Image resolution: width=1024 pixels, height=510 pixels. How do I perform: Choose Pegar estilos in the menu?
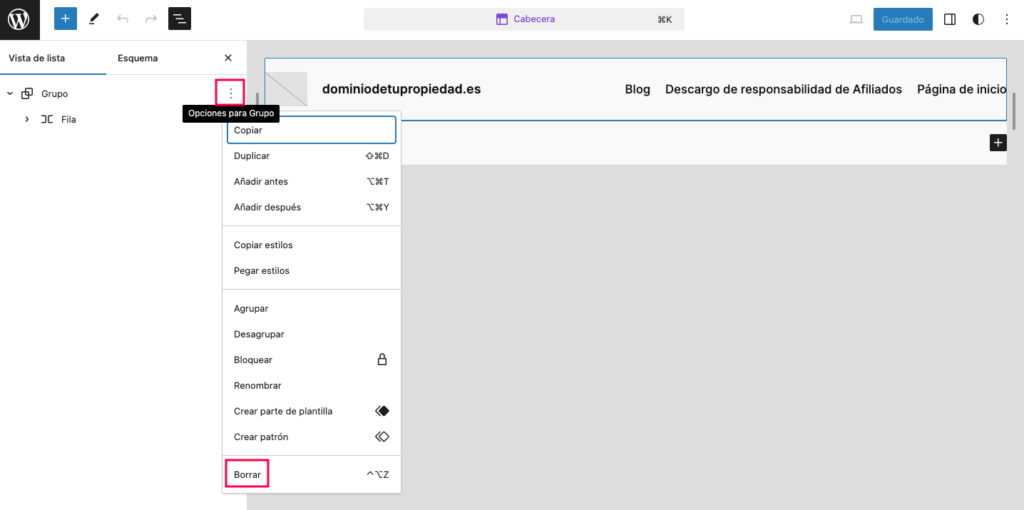point(312,270)
